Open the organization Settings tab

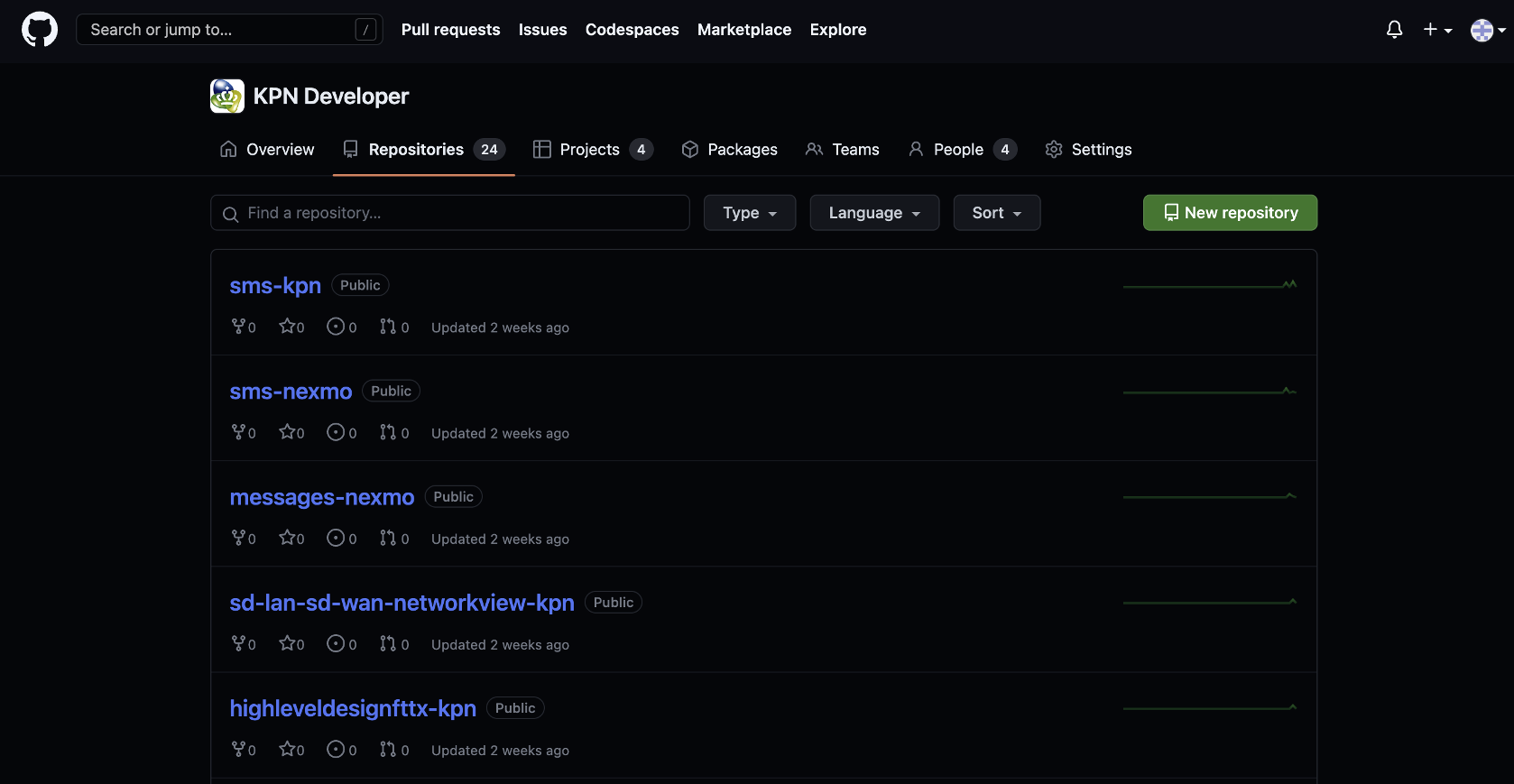[x=1088, y=150]
